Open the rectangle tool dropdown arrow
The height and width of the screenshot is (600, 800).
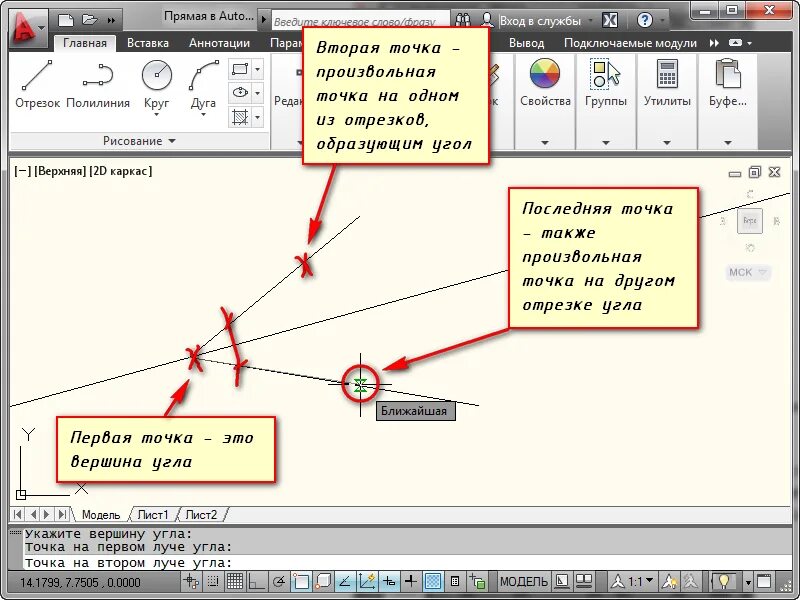[258, 69]
